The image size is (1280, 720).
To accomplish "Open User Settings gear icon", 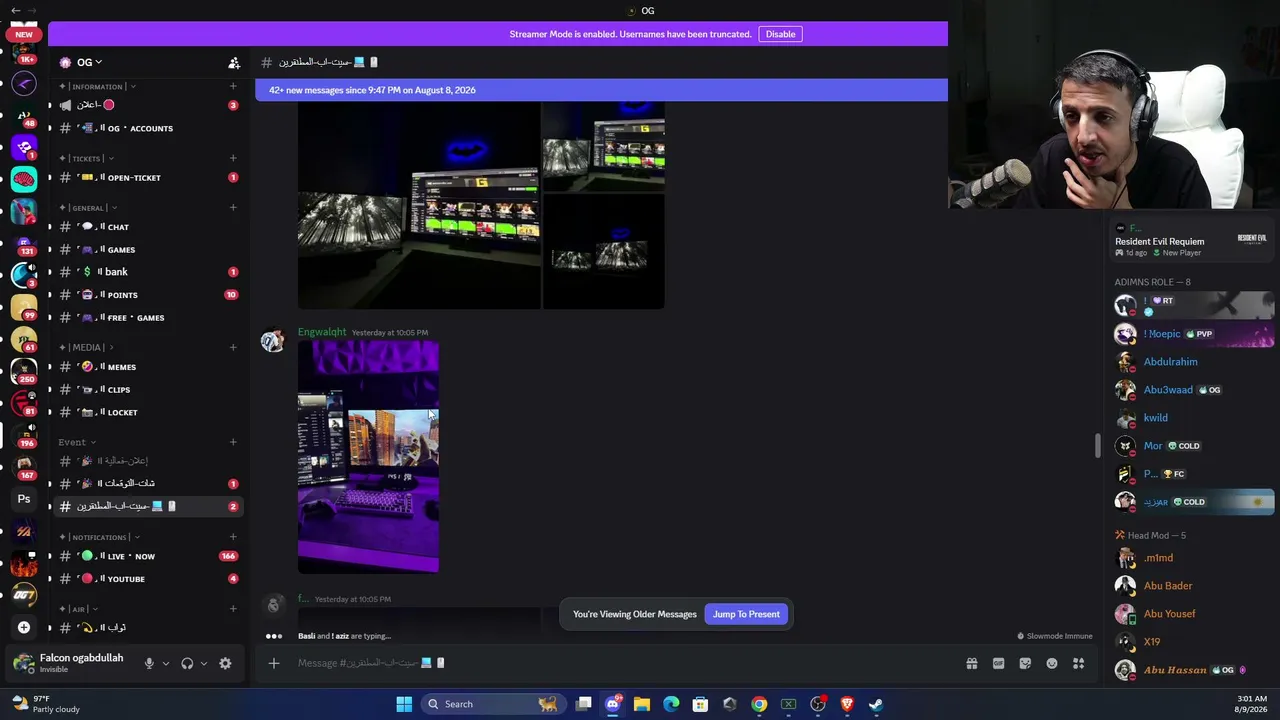I will pos(225,663).
